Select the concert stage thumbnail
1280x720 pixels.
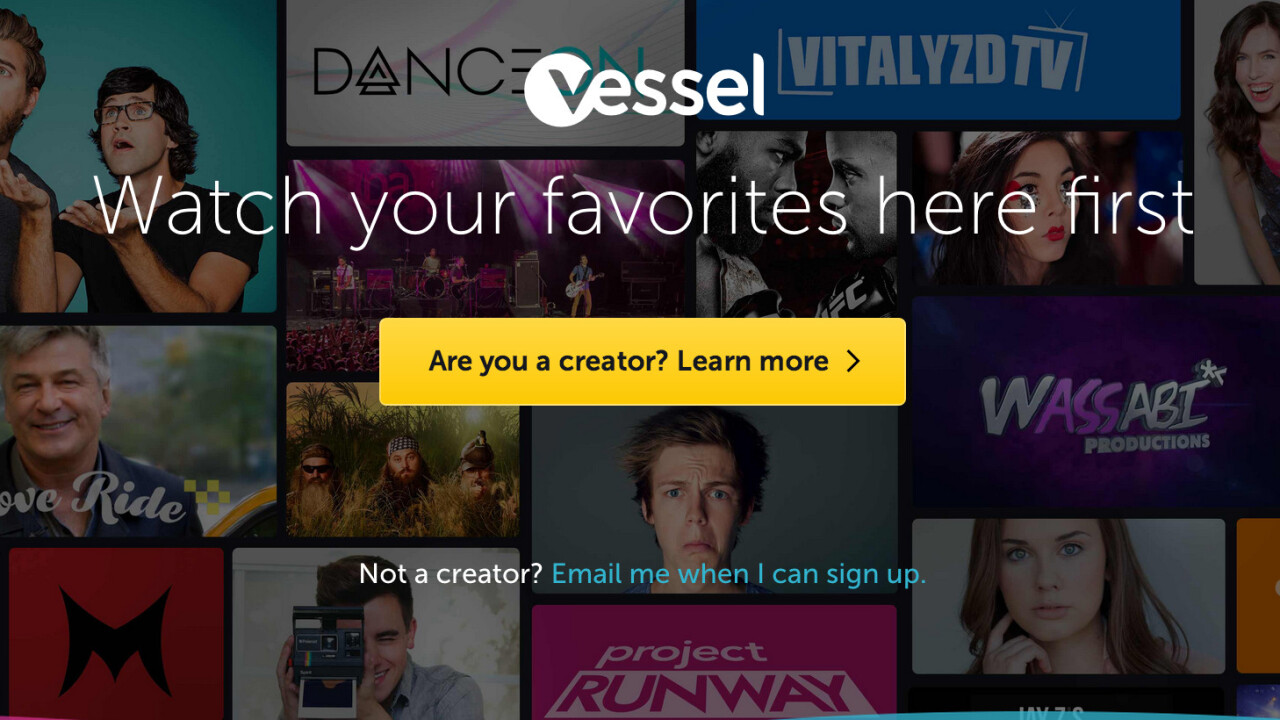click(x=485, y=266)
